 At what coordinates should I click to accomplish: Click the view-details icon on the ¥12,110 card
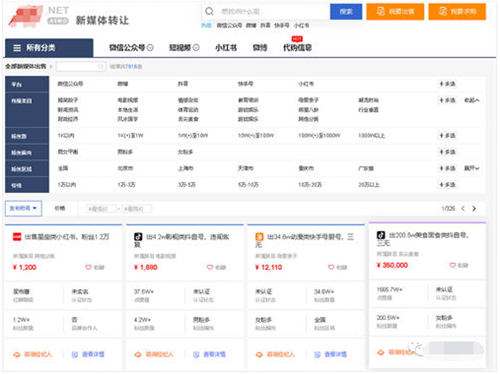[x=317, y=355]
